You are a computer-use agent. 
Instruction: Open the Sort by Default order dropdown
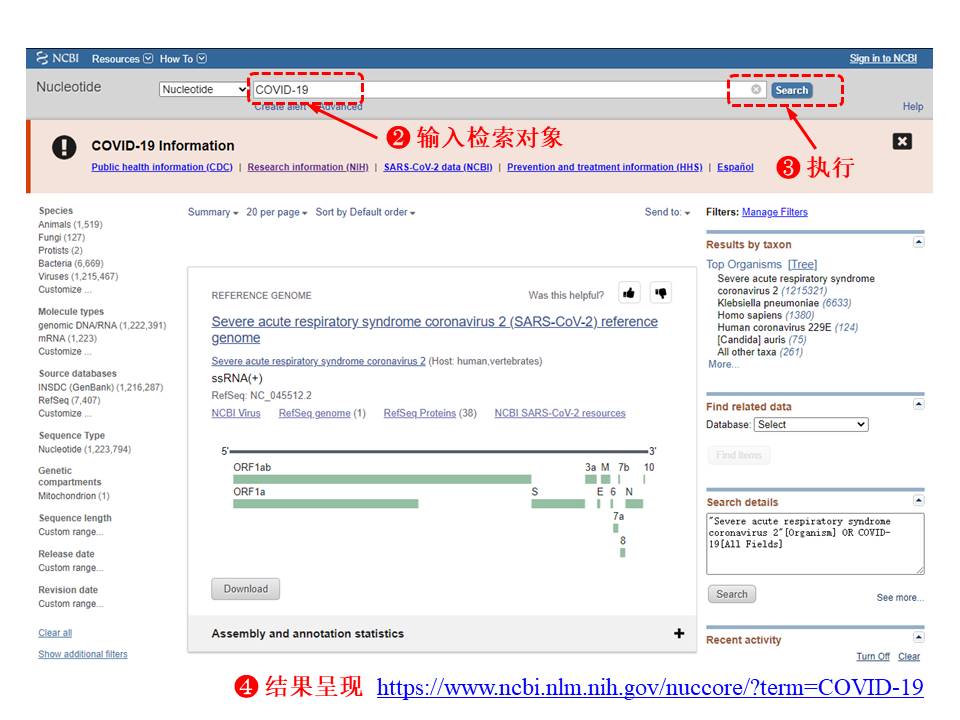click(x=365, y=213)
